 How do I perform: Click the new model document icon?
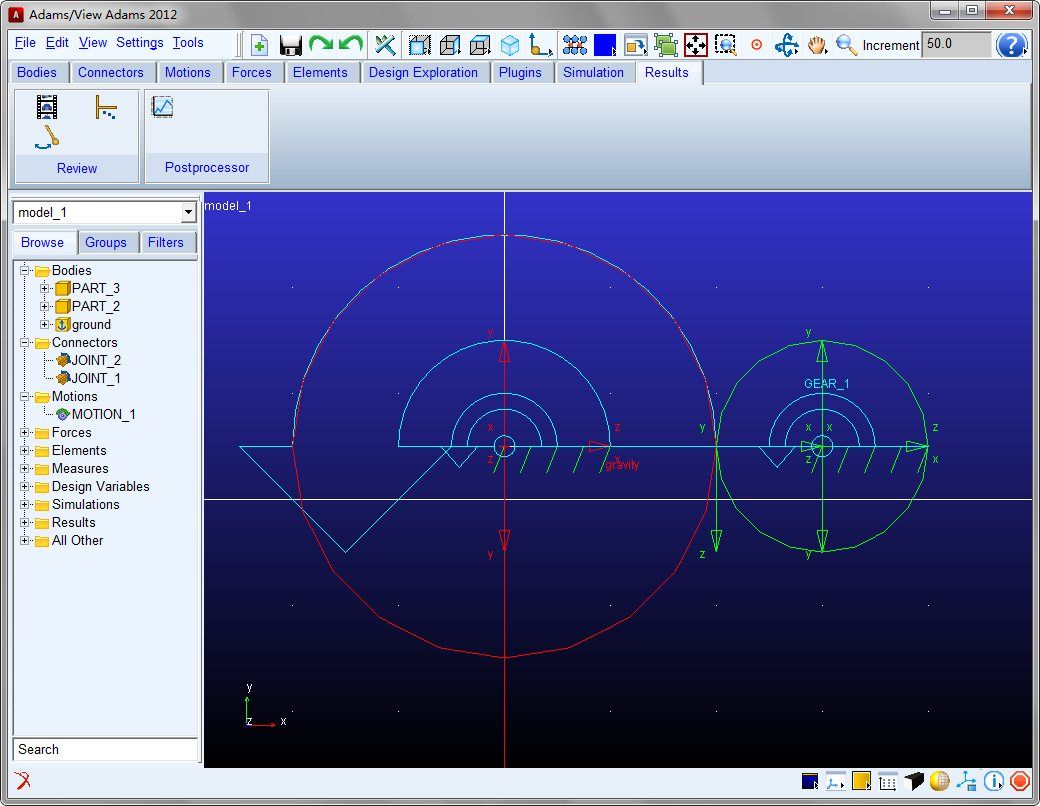[259, 45]
